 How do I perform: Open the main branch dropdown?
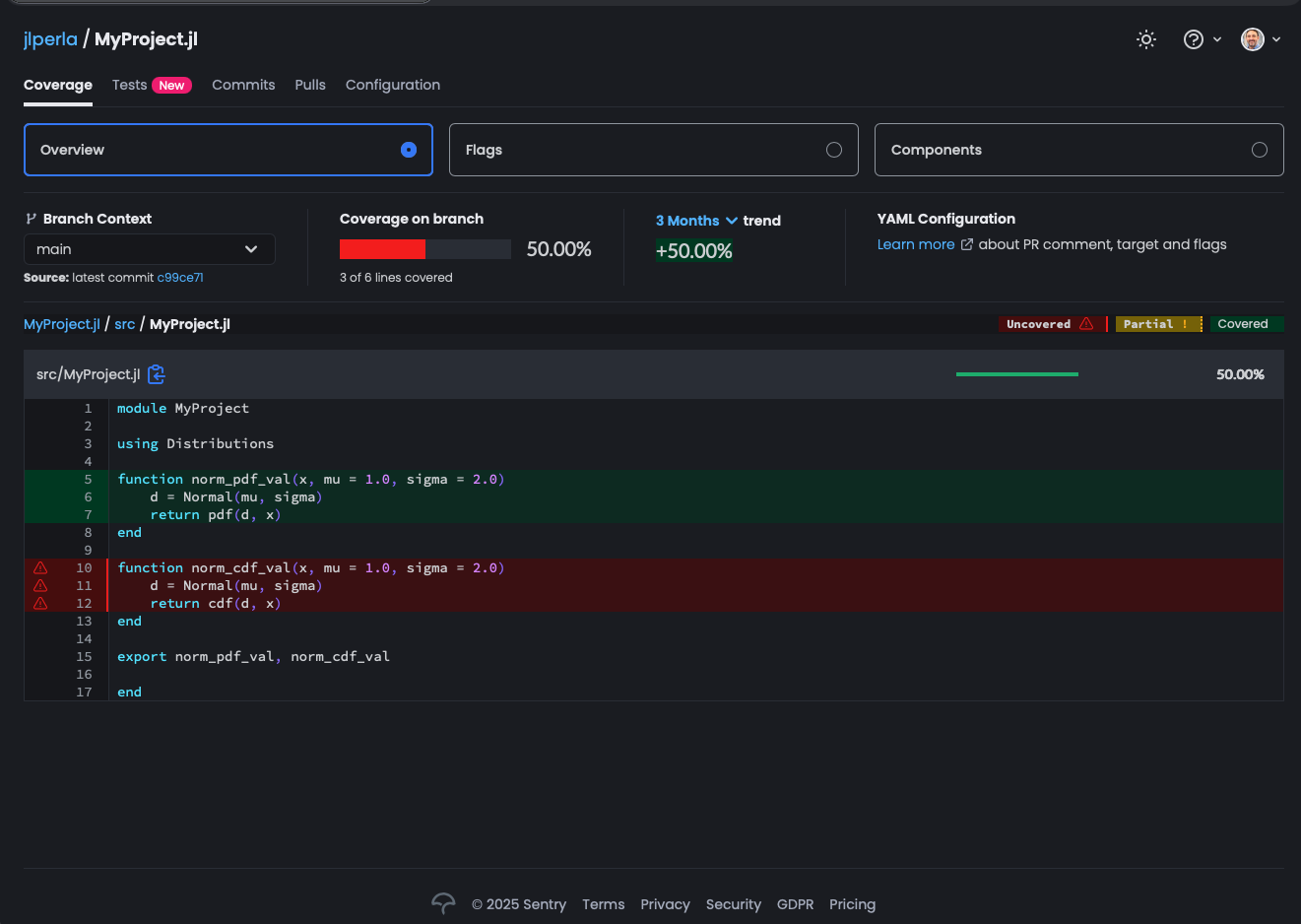click(x=149, y=249)
